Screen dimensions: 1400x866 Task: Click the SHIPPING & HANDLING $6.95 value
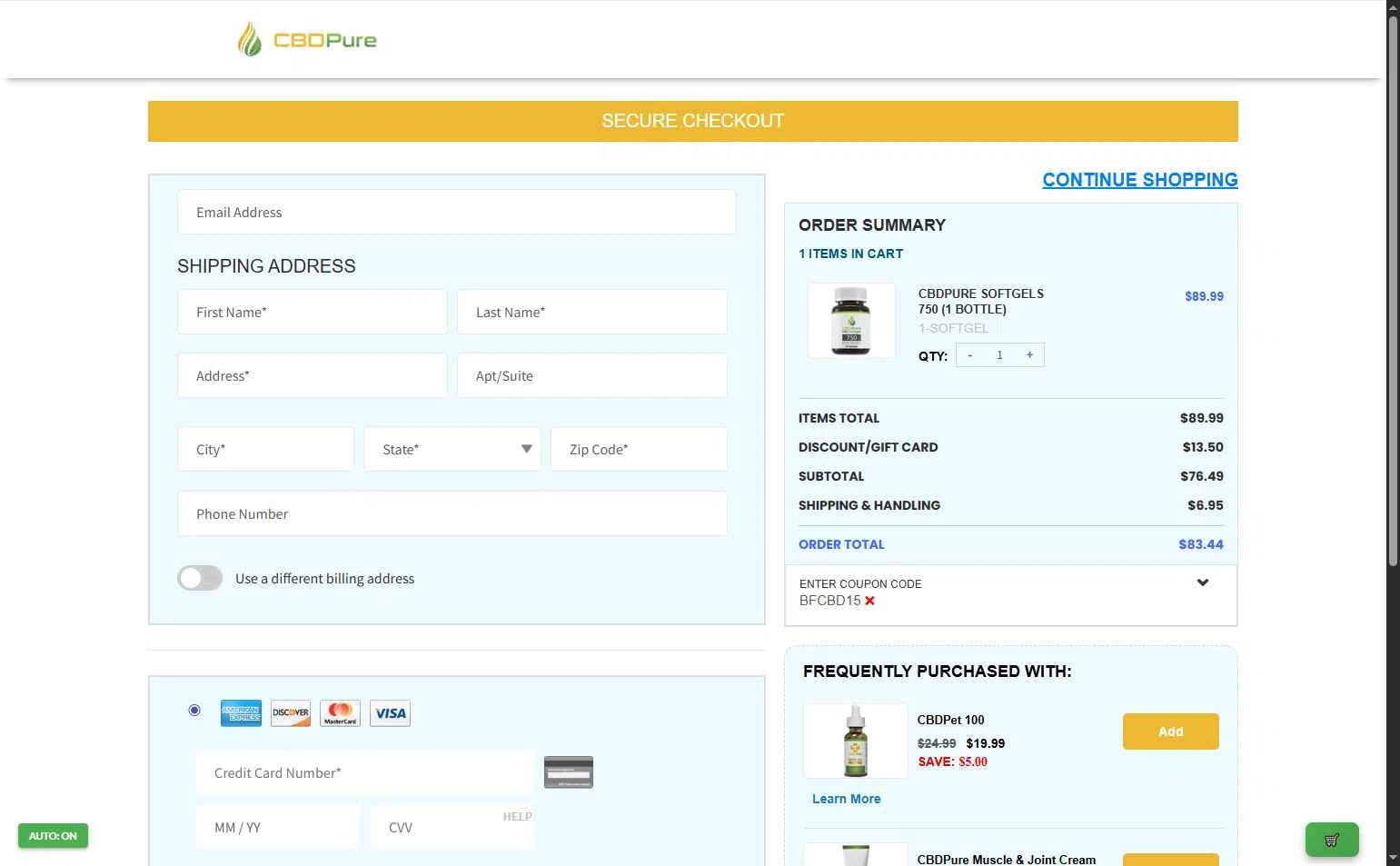pos(1206,505)
